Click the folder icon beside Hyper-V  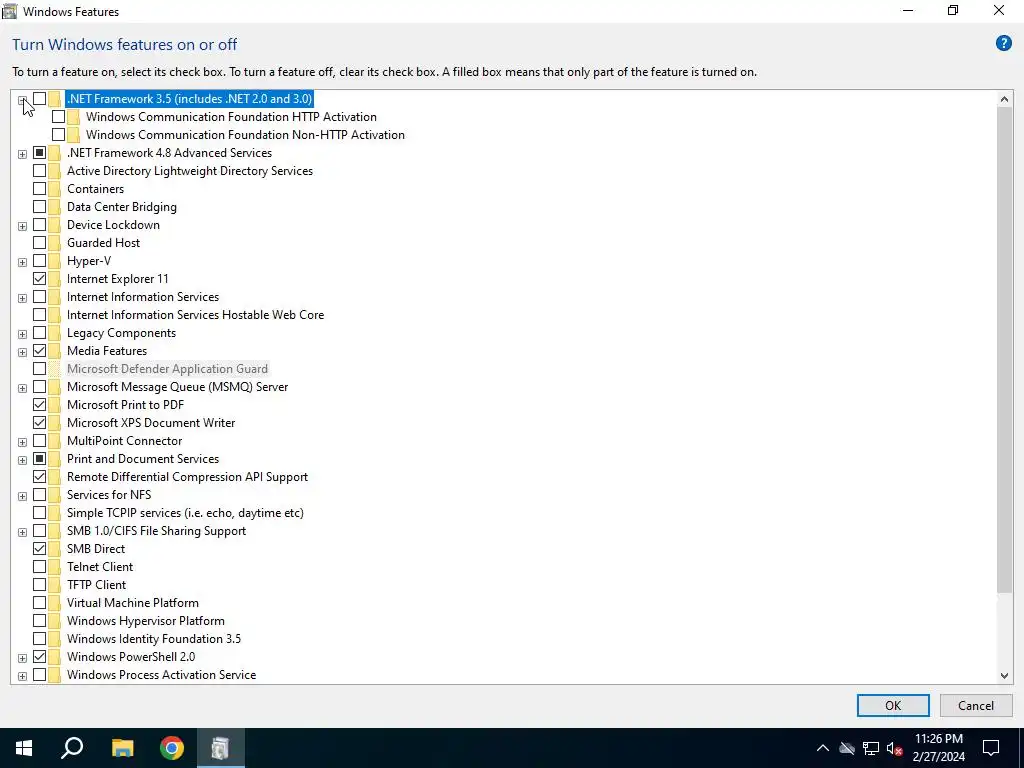(x=54, y=261)
